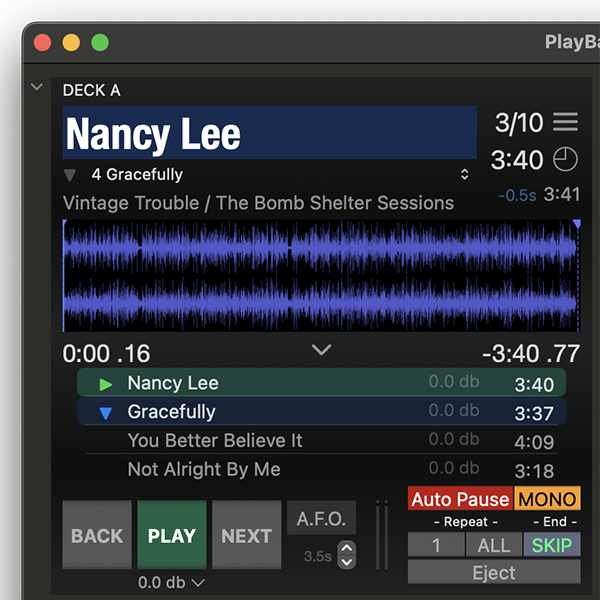Click the clock icon beside 3:40

coord(565,160)
